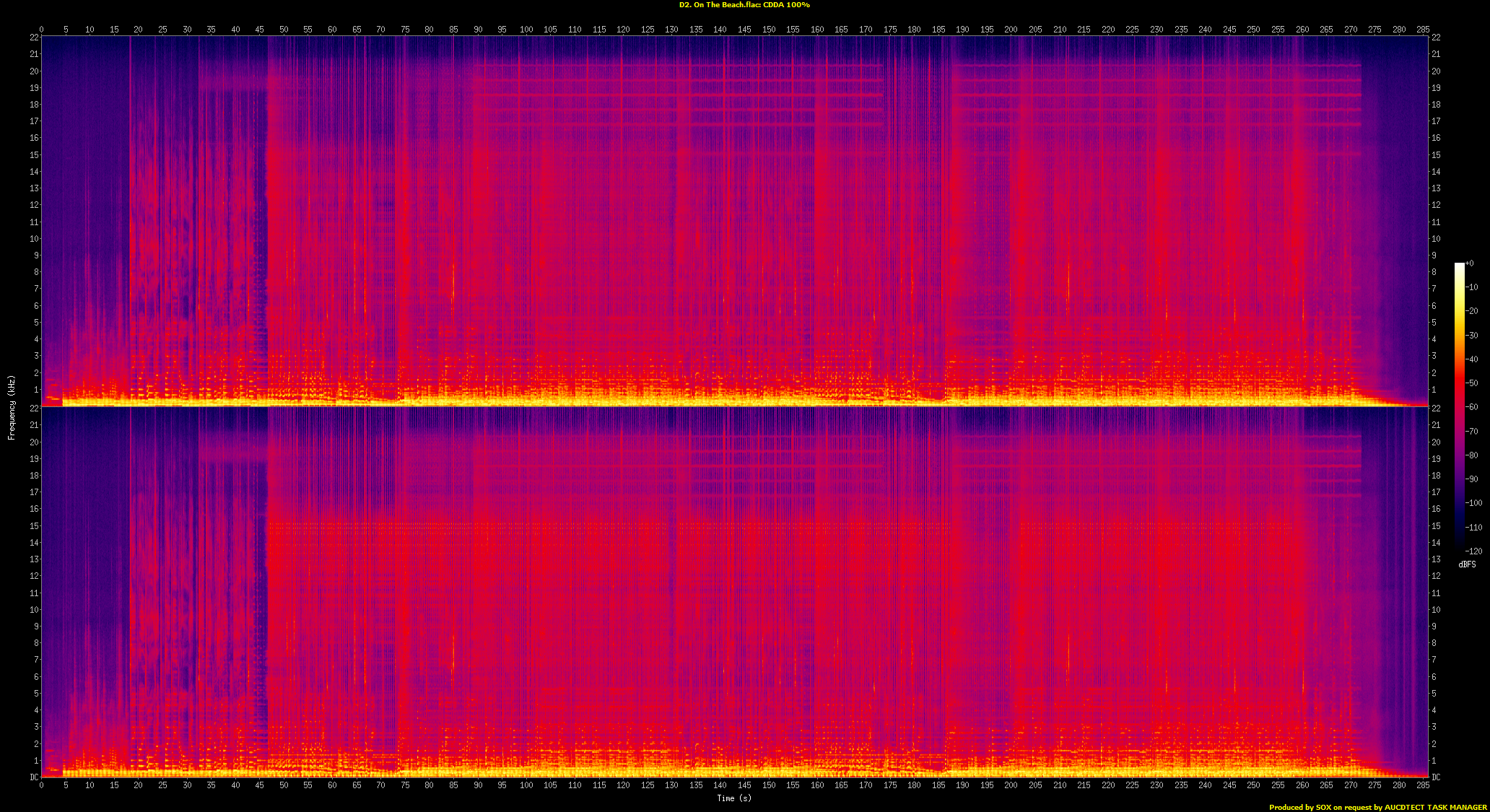Click the bottom-left '15' kHz frequency tick
This screenshot has height=812, width=1490.
(x=34, y=526)
